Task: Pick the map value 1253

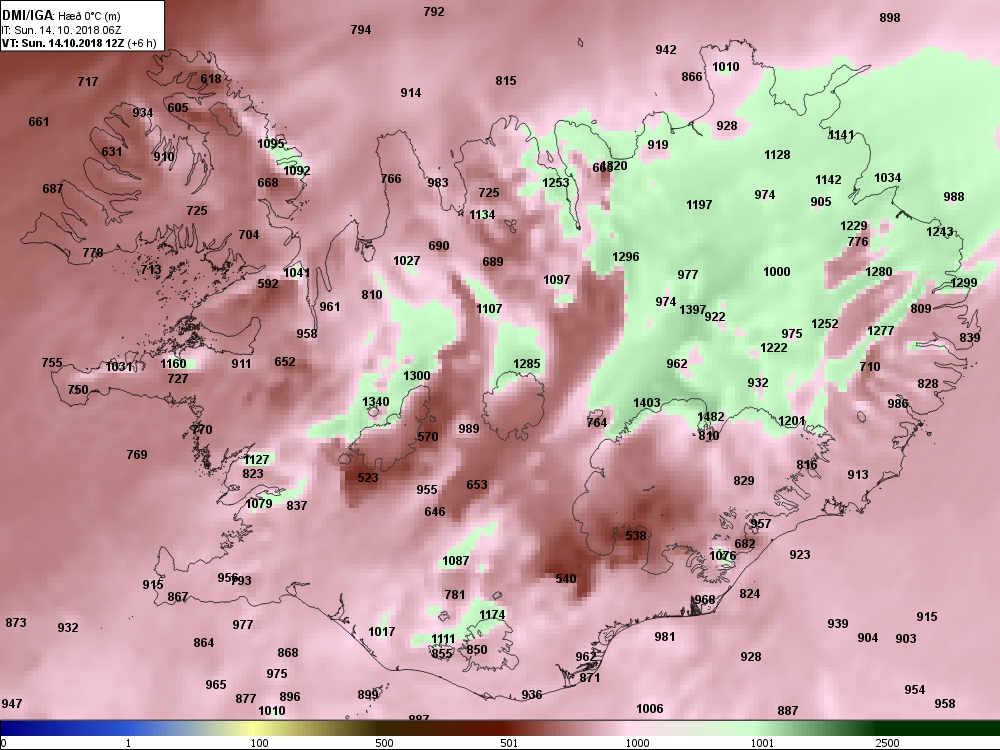Action: click(x=555, y=182)
